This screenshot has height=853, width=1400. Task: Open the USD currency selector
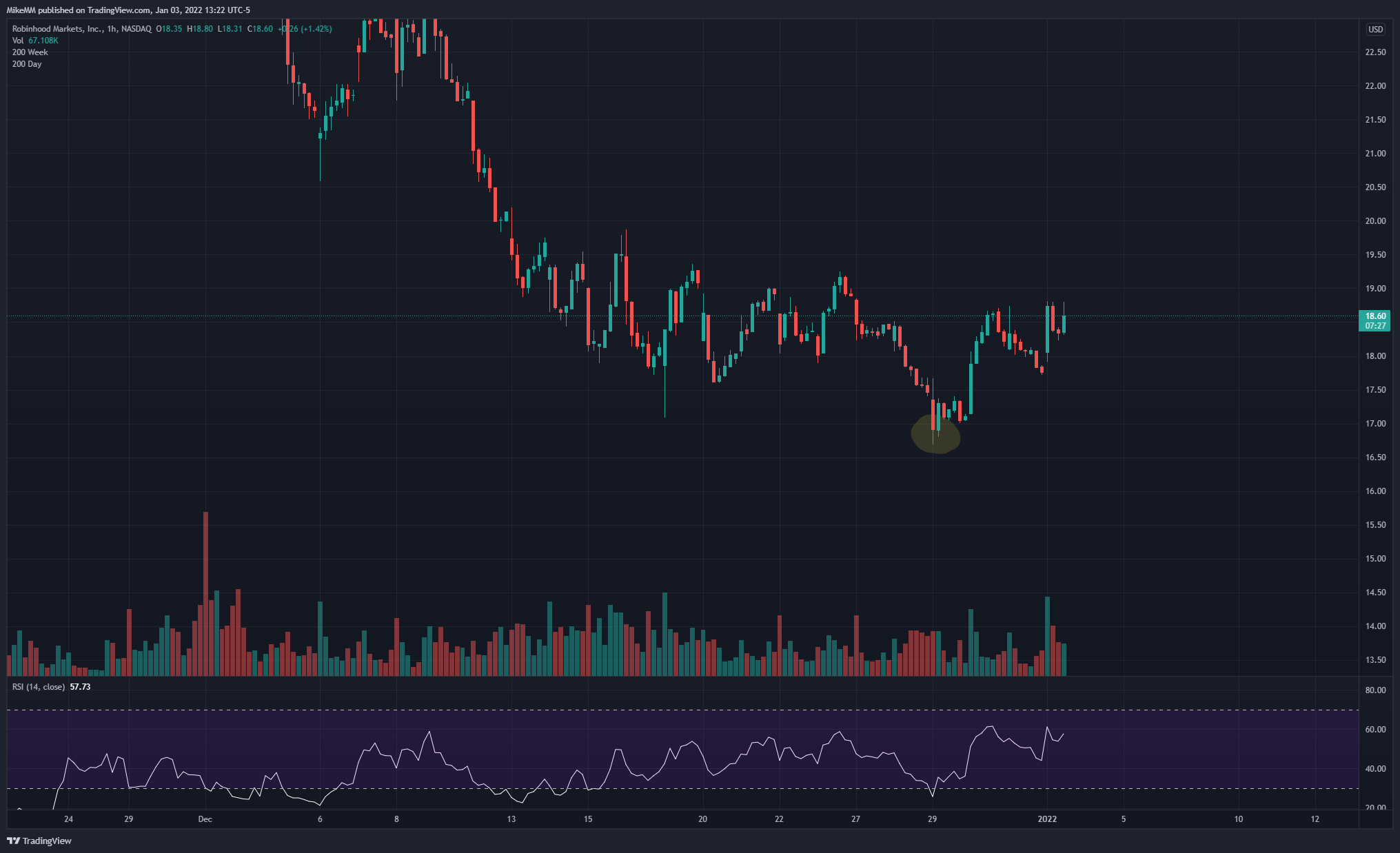(1375, 29)
